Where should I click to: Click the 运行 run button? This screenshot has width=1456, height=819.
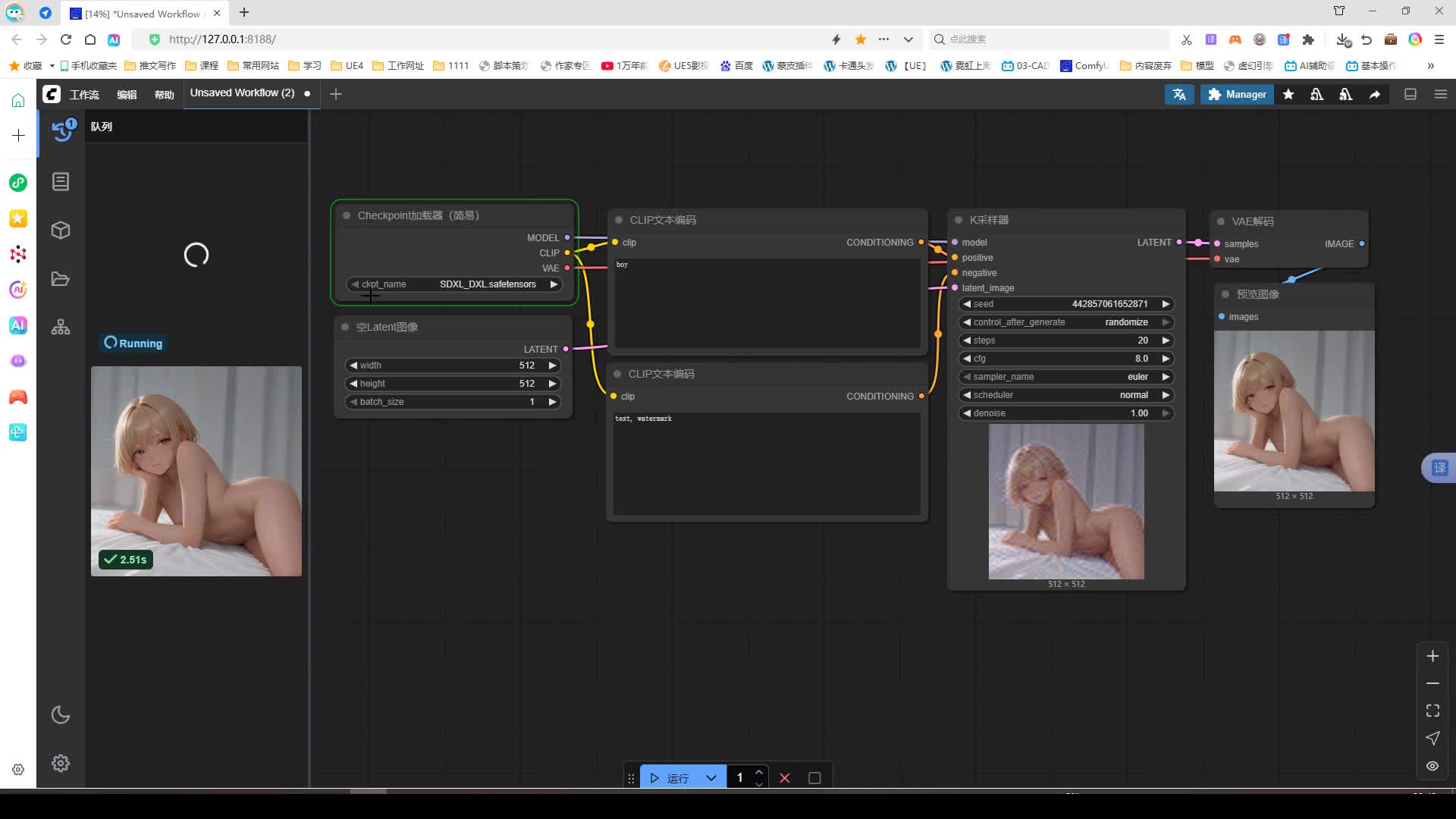[670, 778]
